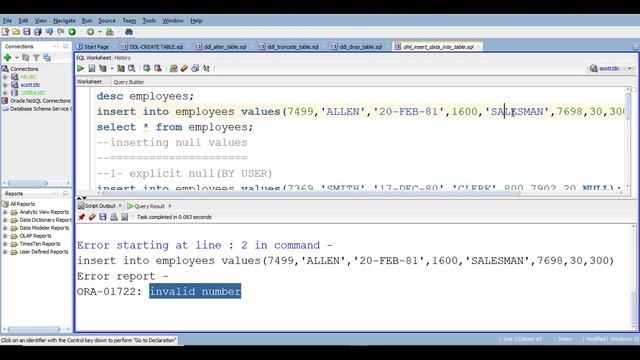Click the Filter funnel icon in Connections panel
The image size is (640, 360).
pyautogui.click(x=36, y=58)
